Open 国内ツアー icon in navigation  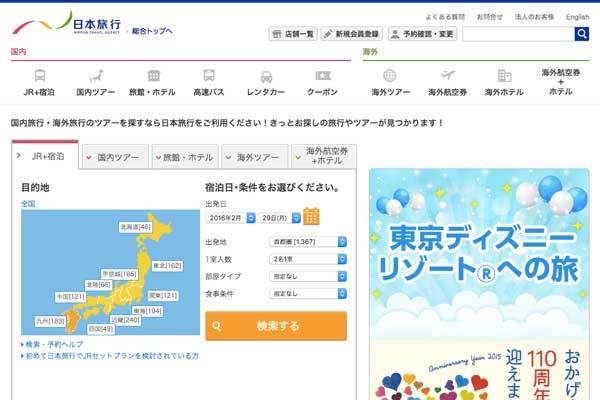pos(97,76)
